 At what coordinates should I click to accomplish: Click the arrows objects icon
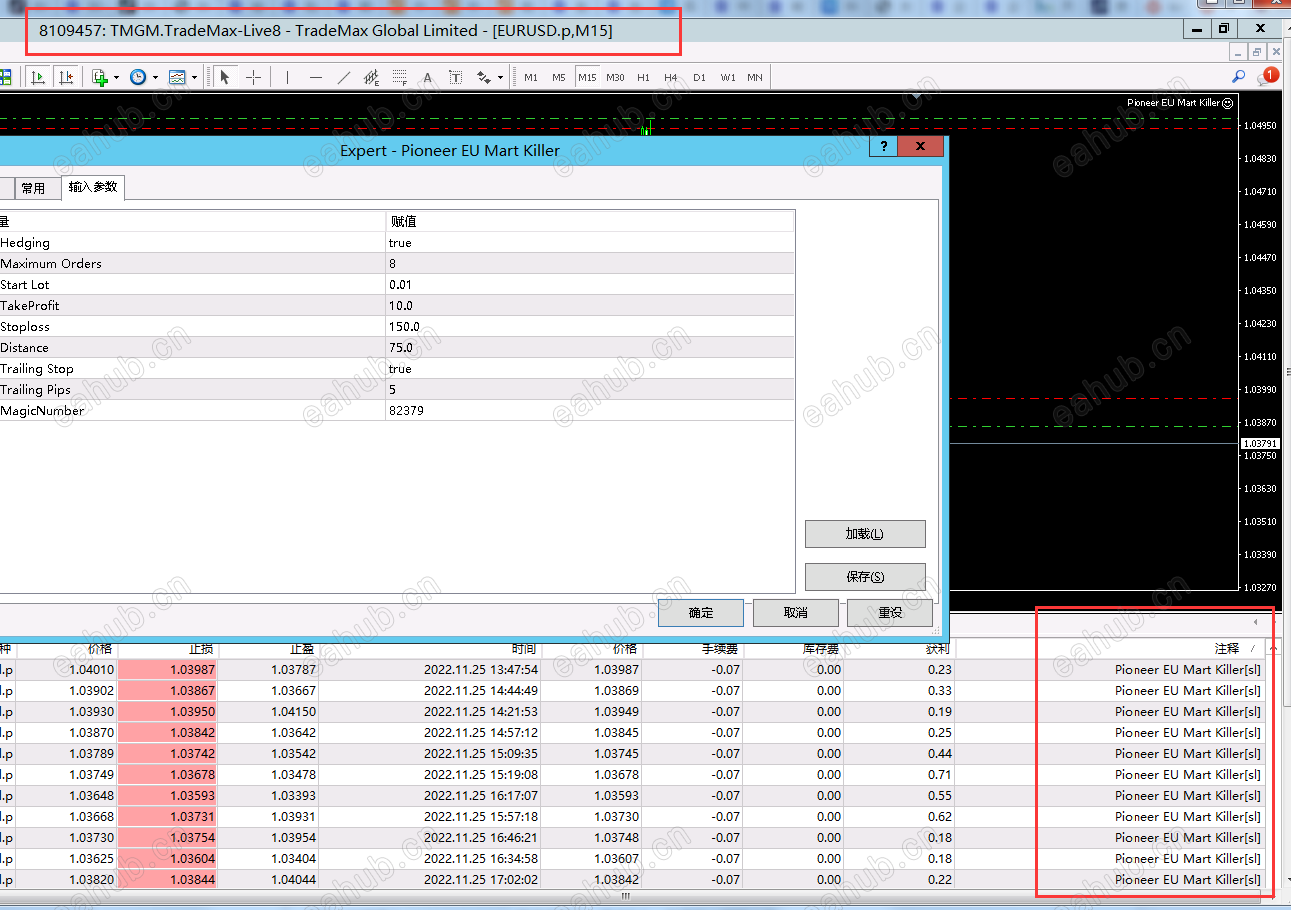[484, 77]
